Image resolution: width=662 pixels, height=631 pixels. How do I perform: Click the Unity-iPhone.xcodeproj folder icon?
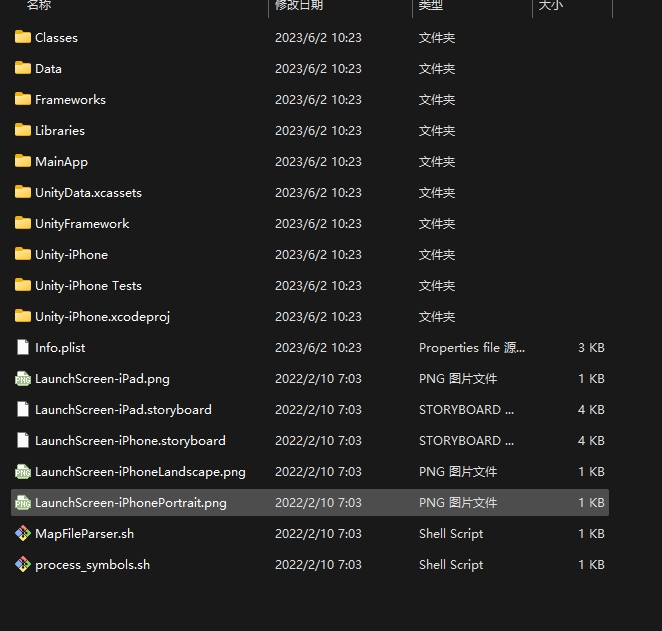click(x=23, y=316)
